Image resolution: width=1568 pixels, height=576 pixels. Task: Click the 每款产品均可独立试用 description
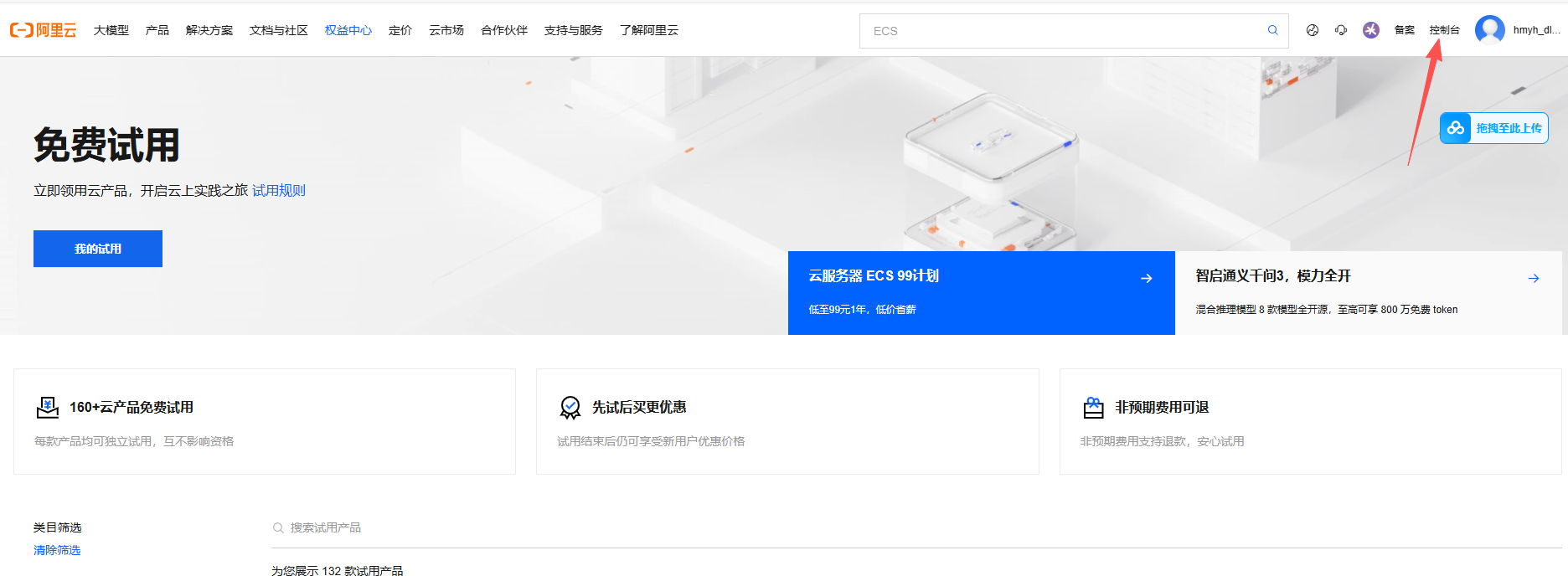click(134, 441)
